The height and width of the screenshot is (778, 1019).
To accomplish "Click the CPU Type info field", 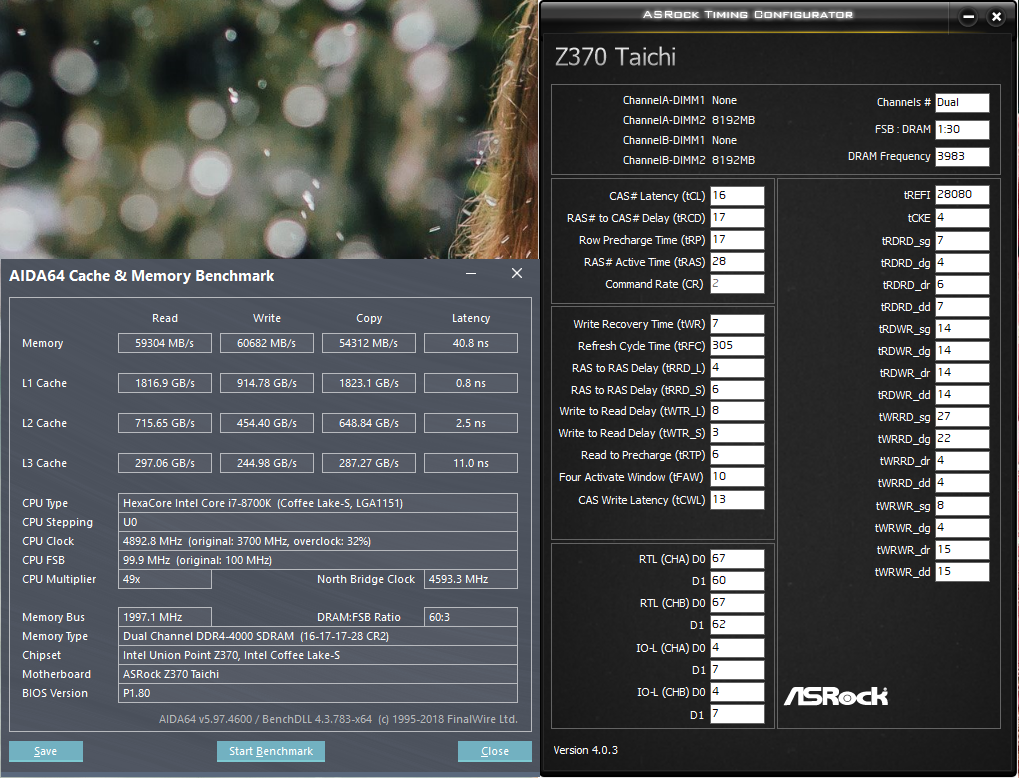I will (x=318, y=503).
